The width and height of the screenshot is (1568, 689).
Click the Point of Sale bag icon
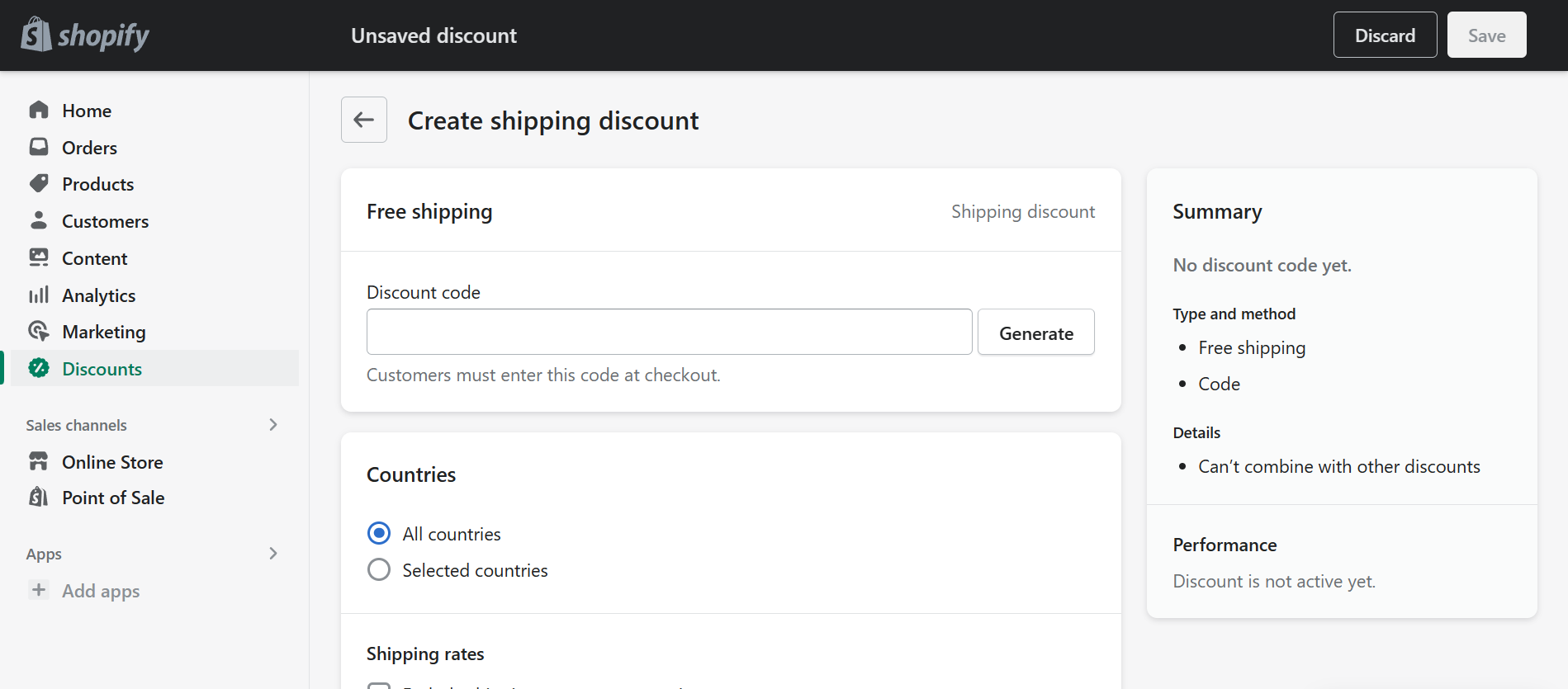click(39, 497)
